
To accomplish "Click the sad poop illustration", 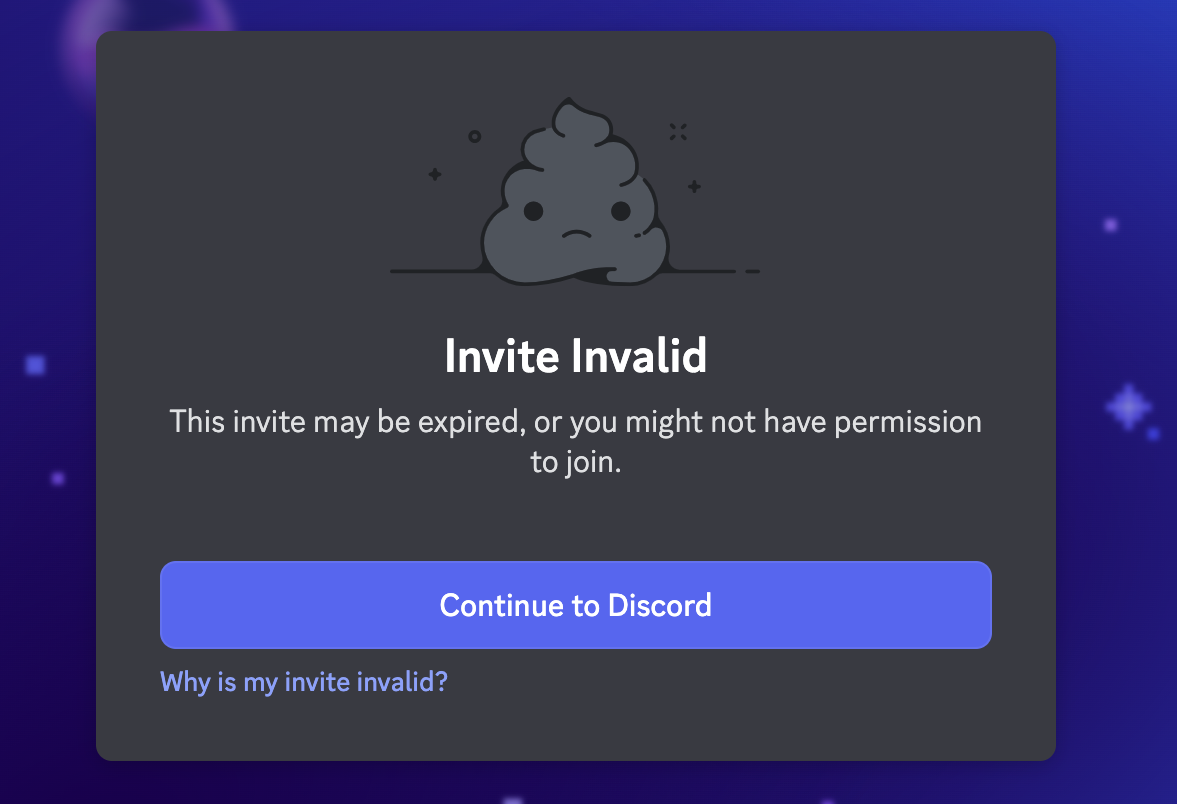I will 575,192.
